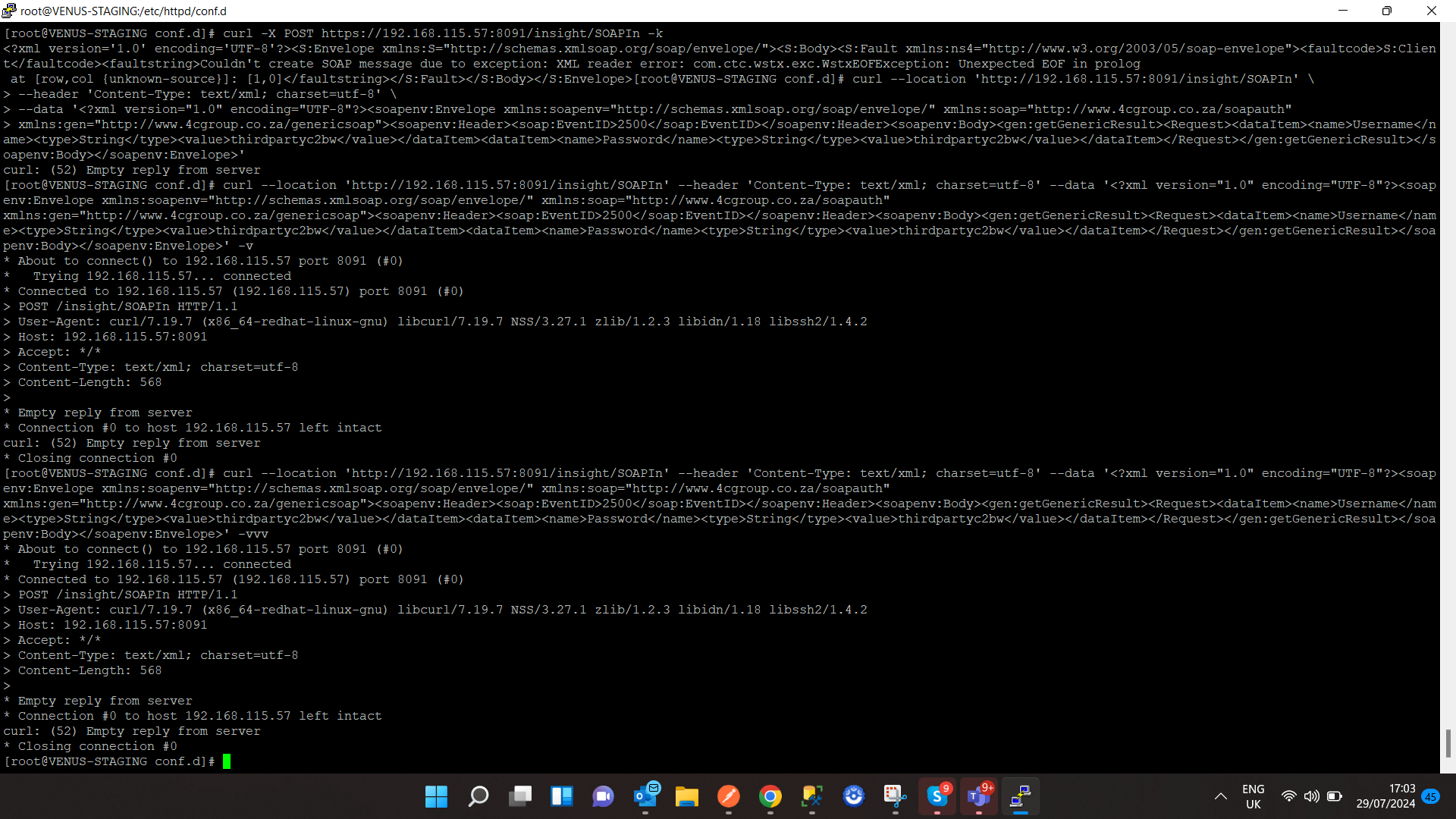Open the volume quick settings

[1311, 796]
